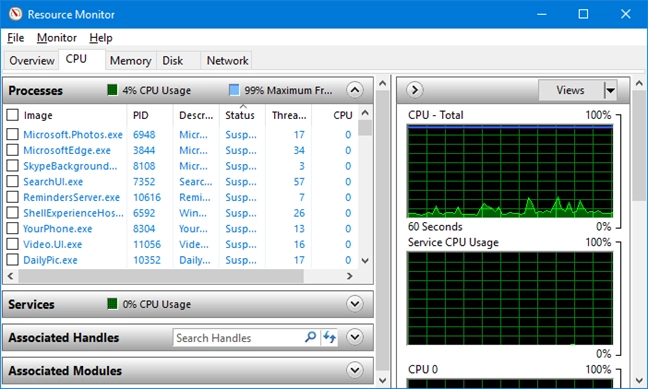Check the Video.UI.exe checkbox
Image resolution: width=648 pixels, height=389 pixels.
[x=13, y=244]
